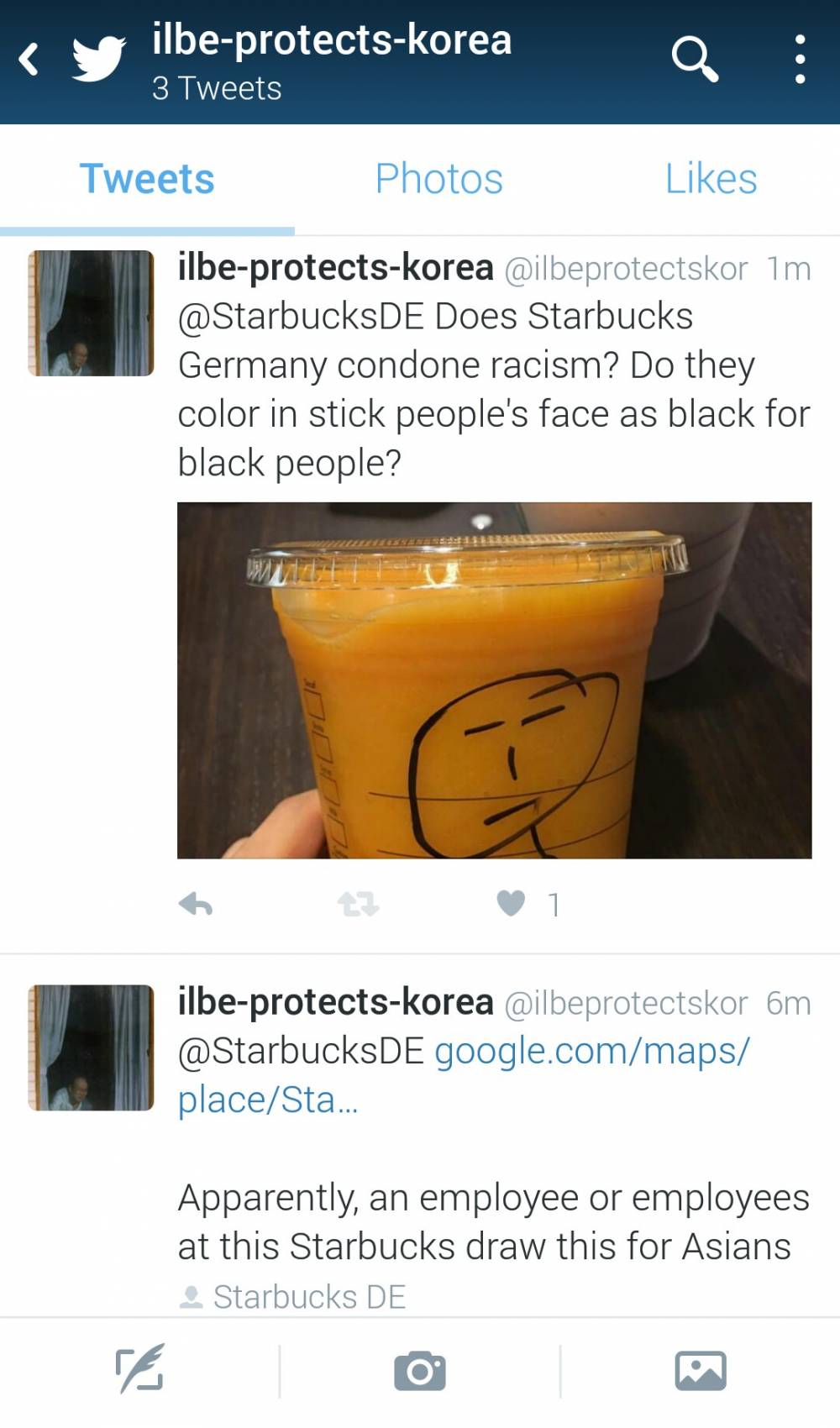Open the google.com/maps link
840x1428 pixels.
point(464,1074)
